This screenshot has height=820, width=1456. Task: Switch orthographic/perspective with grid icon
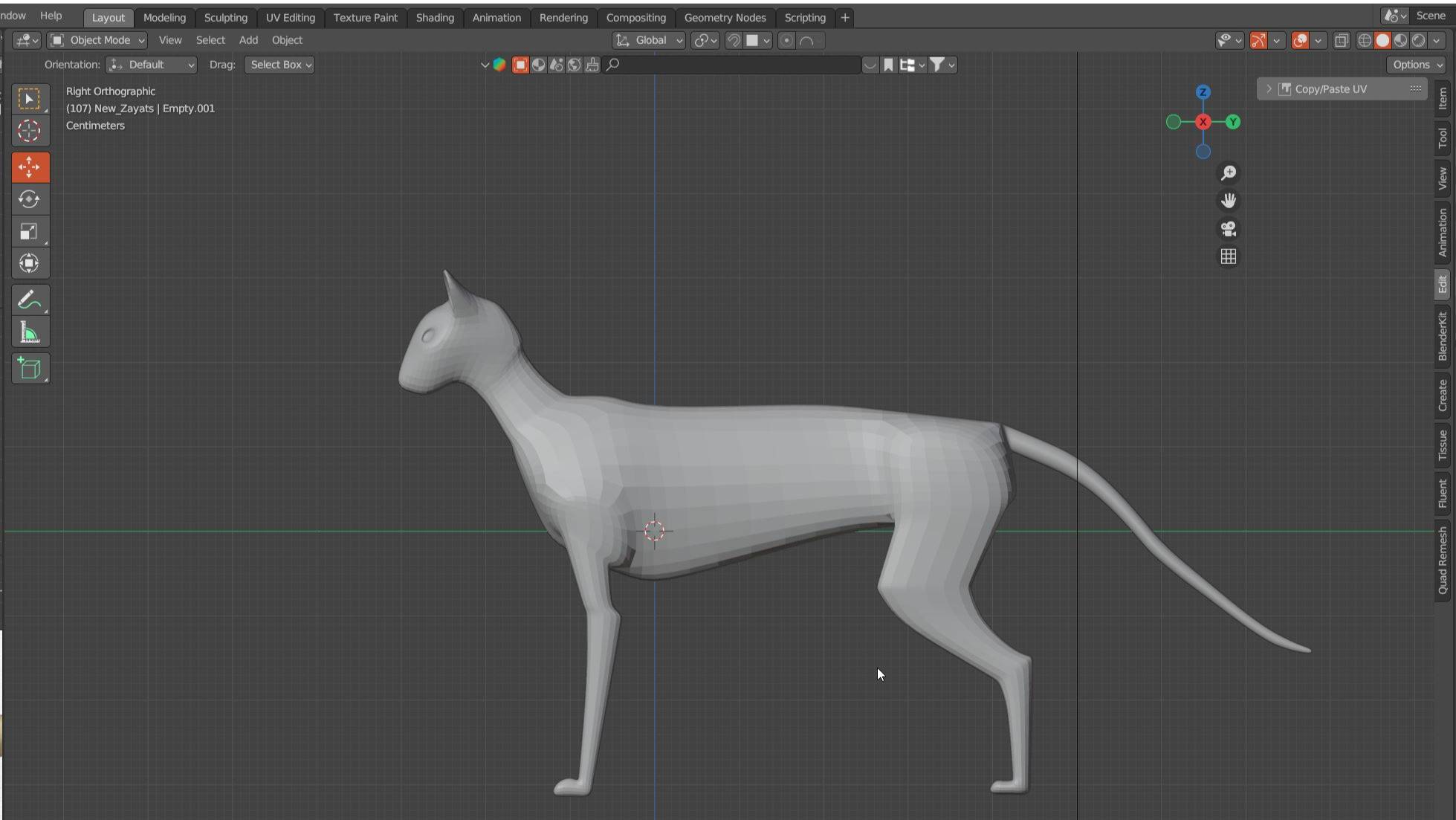point(1228,256)
